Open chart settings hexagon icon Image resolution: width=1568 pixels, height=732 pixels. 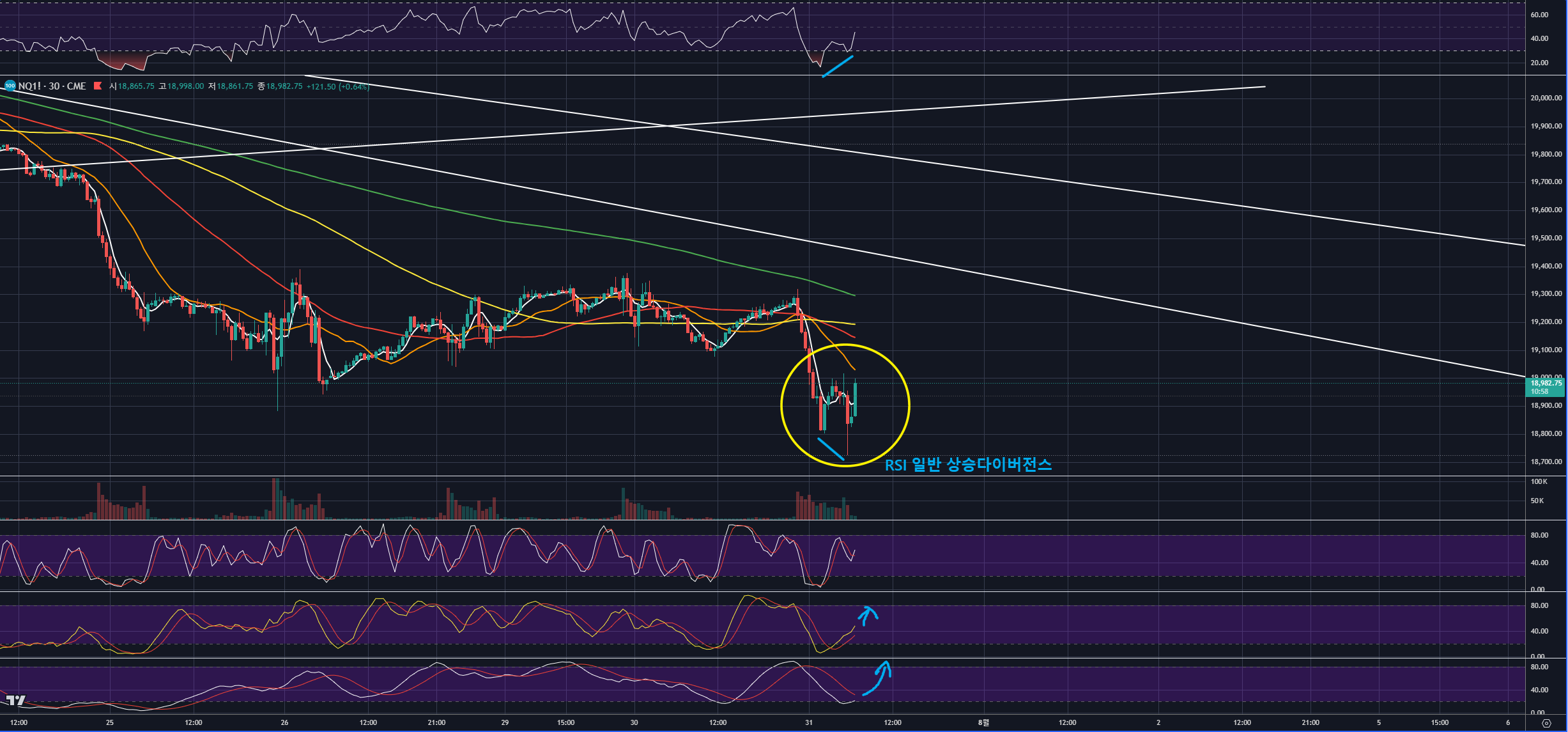pos(1546,723)
